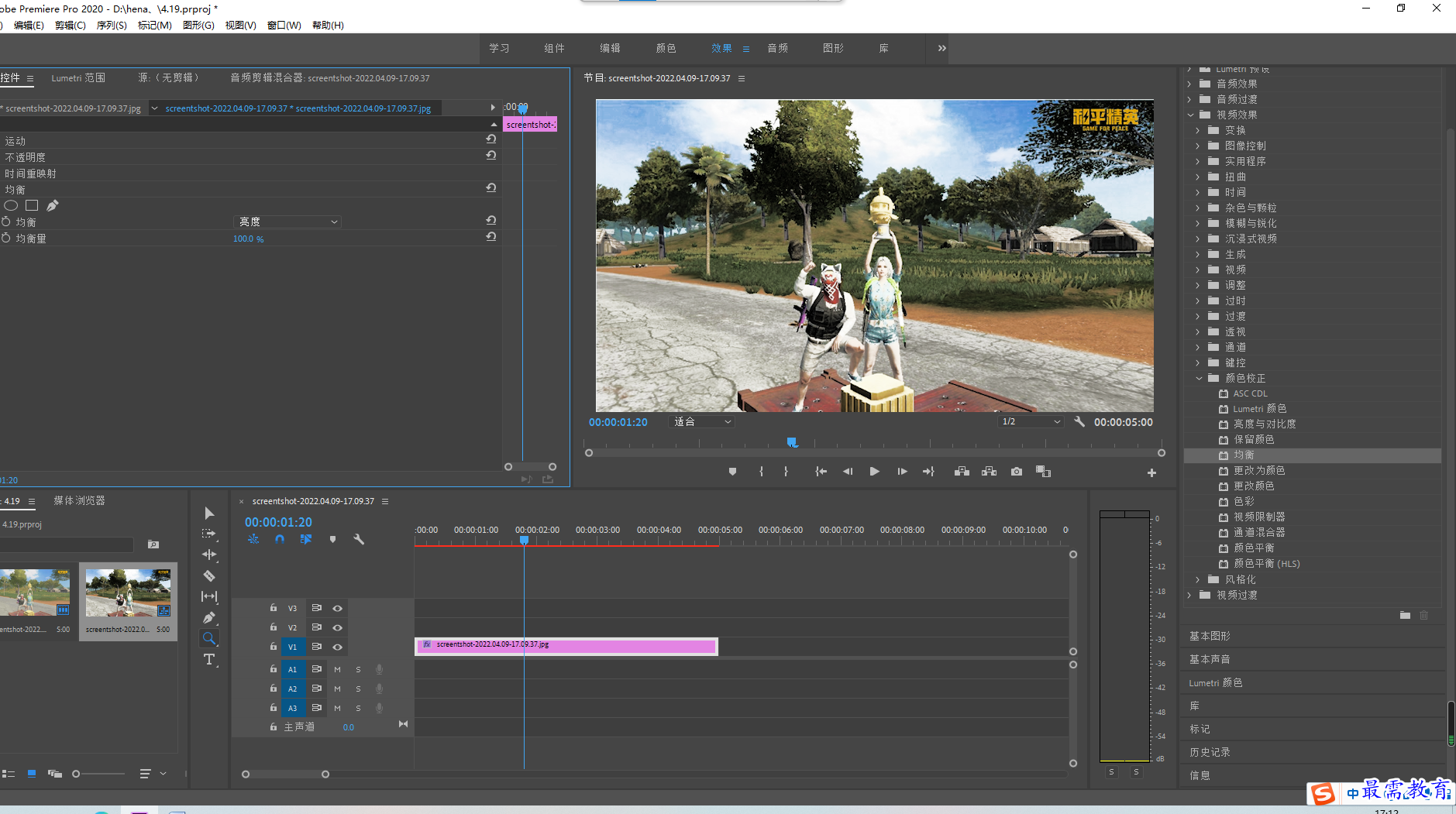Screen dimensions: 1456x814
Task: Click the Add Marker button in program monitor
Action: tap(732, 472)
